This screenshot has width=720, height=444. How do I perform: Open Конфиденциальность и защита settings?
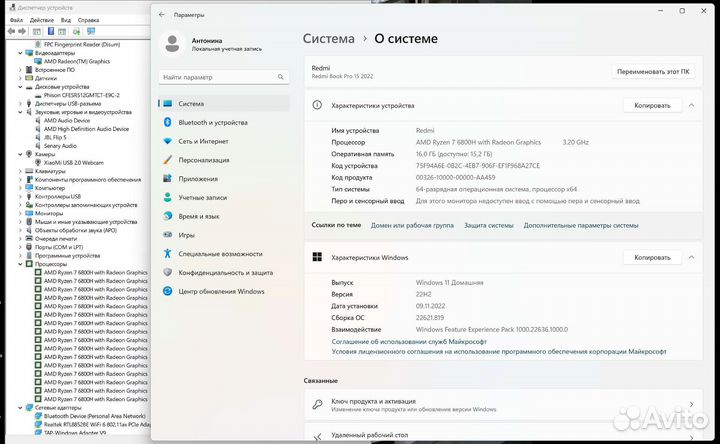tap(224, 273)
